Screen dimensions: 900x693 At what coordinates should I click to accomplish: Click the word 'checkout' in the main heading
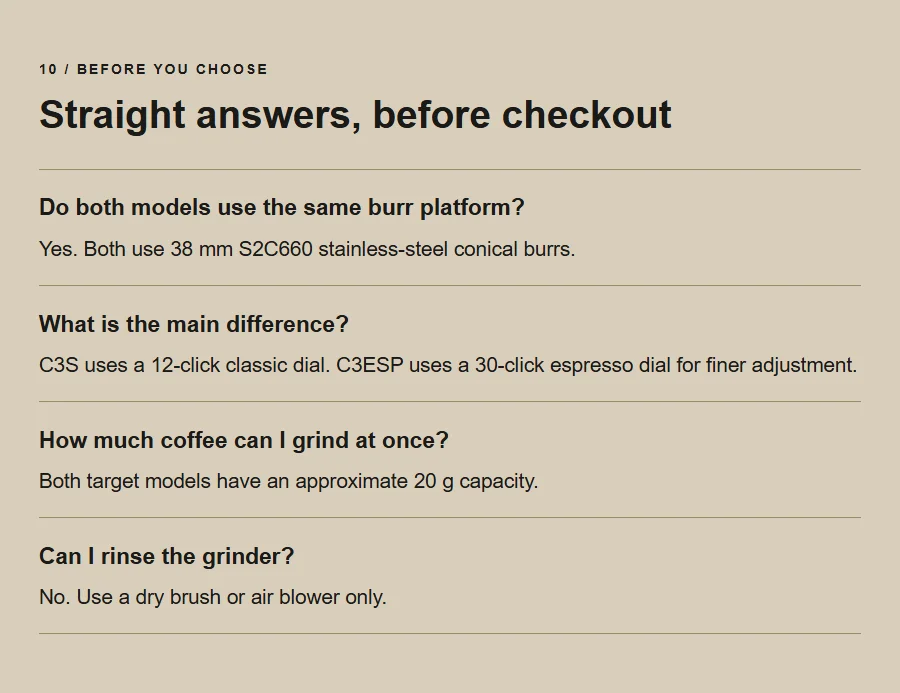coord(586,115)
